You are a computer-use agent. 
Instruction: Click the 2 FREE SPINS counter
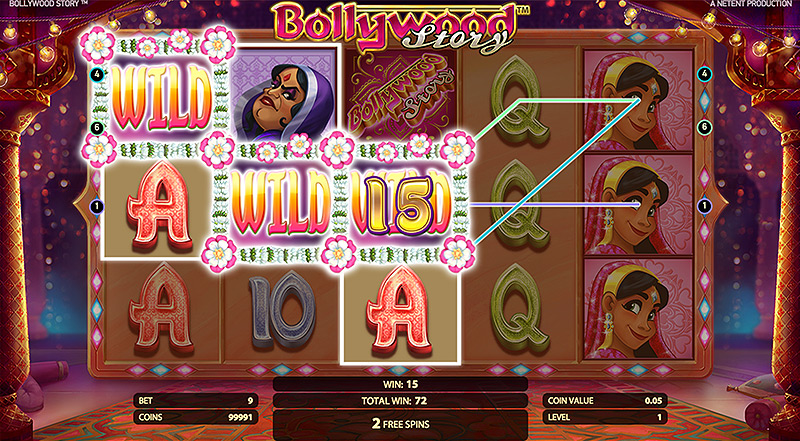400,424
